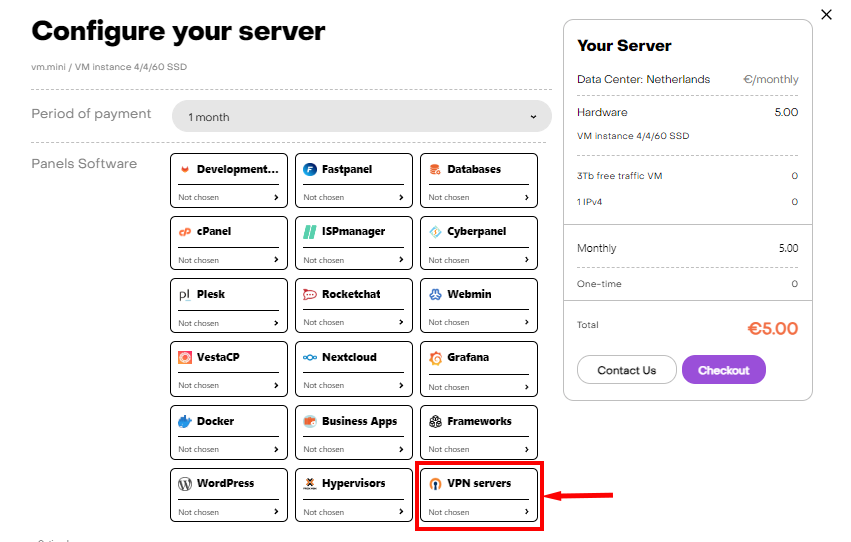
Task: Expand the Hypervisors 'Not chosen' arrow
Action: [x=401, y=512]
